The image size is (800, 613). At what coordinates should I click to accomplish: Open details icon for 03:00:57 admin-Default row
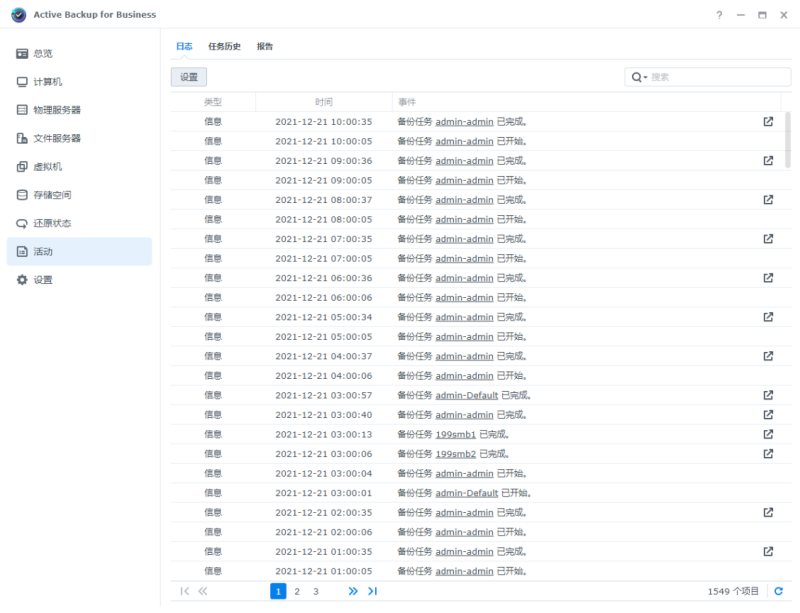[768, 395]
